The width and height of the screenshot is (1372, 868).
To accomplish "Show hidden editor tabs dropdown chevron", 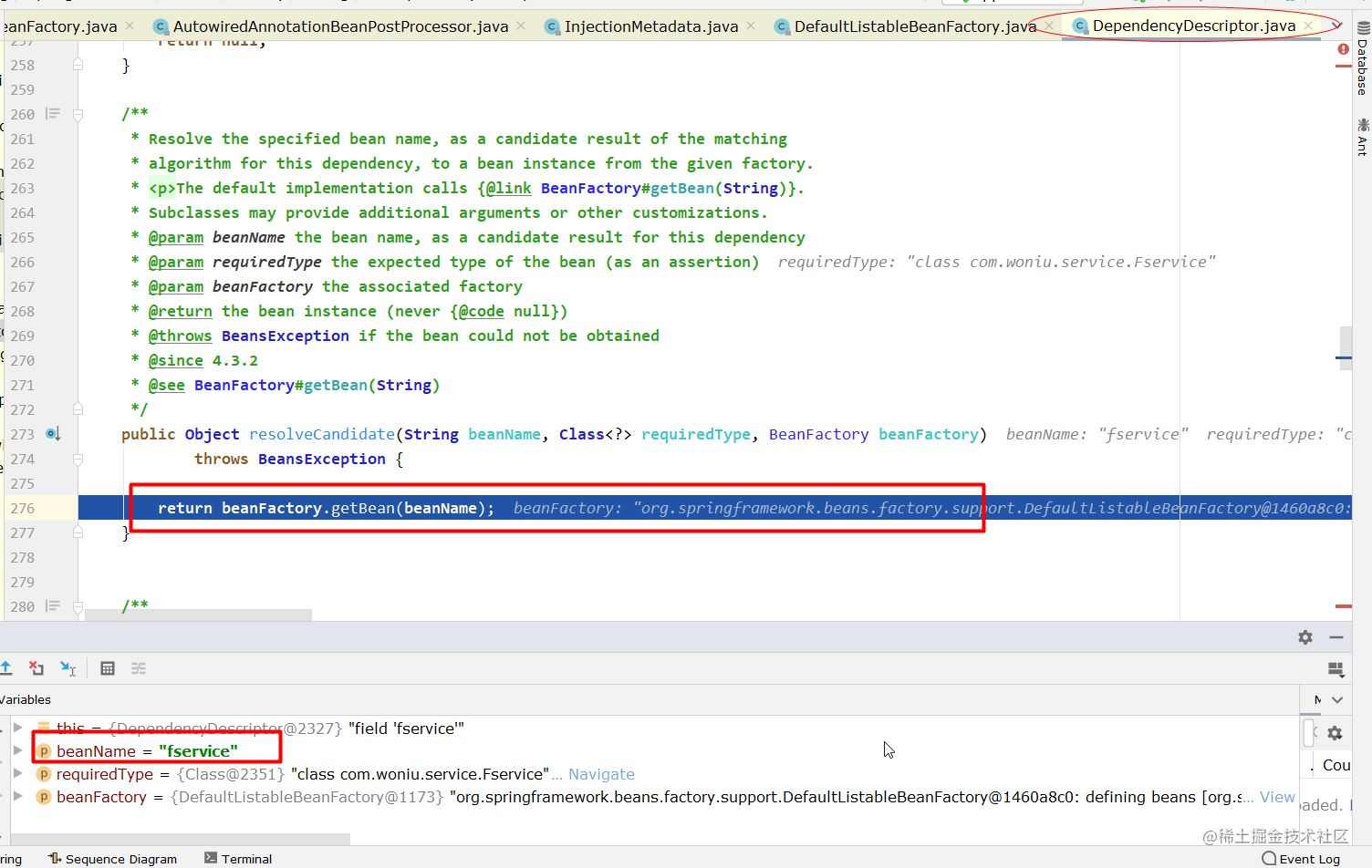I will (x=1336, y=26).
